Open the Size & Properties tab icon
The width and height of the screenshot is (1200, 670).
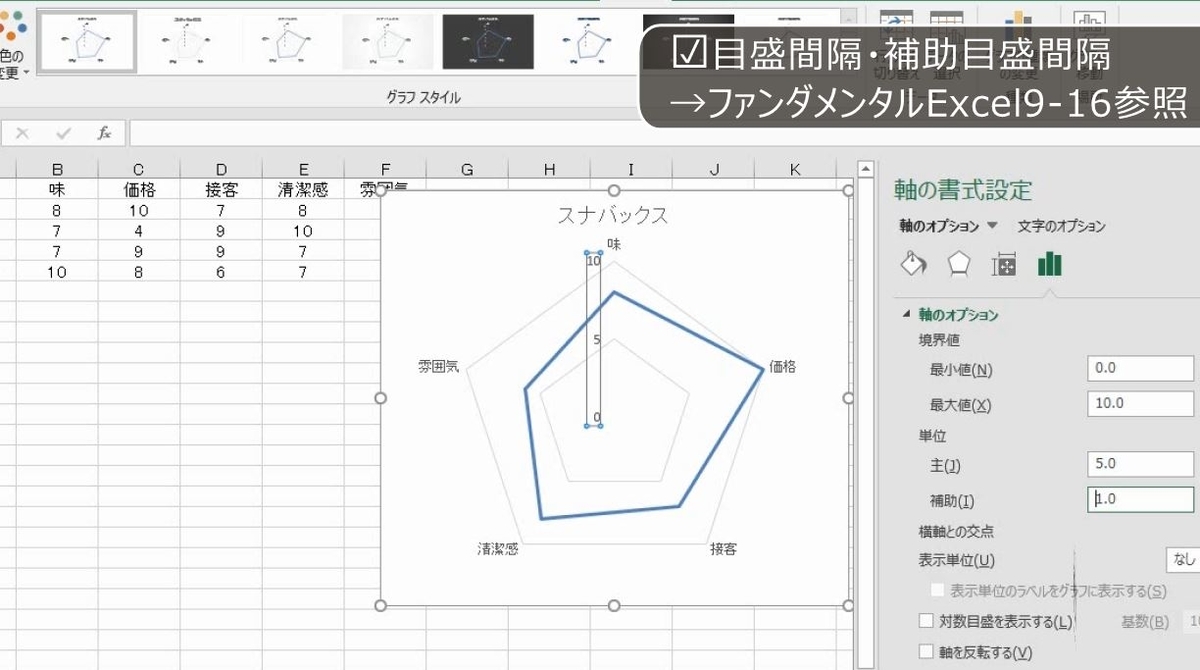pyautogui.click(x=1004, y=264)
